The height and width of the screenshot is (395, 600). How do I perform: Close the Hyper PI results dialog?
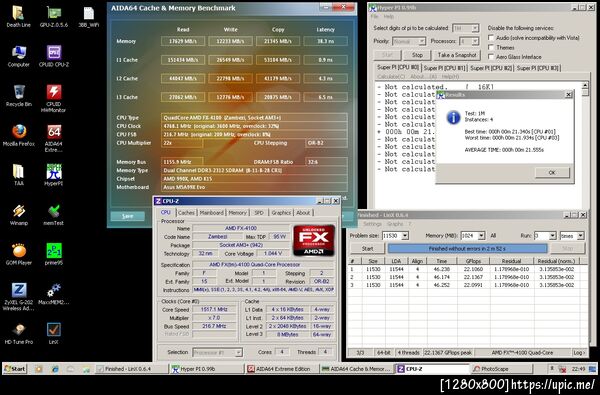568,95
